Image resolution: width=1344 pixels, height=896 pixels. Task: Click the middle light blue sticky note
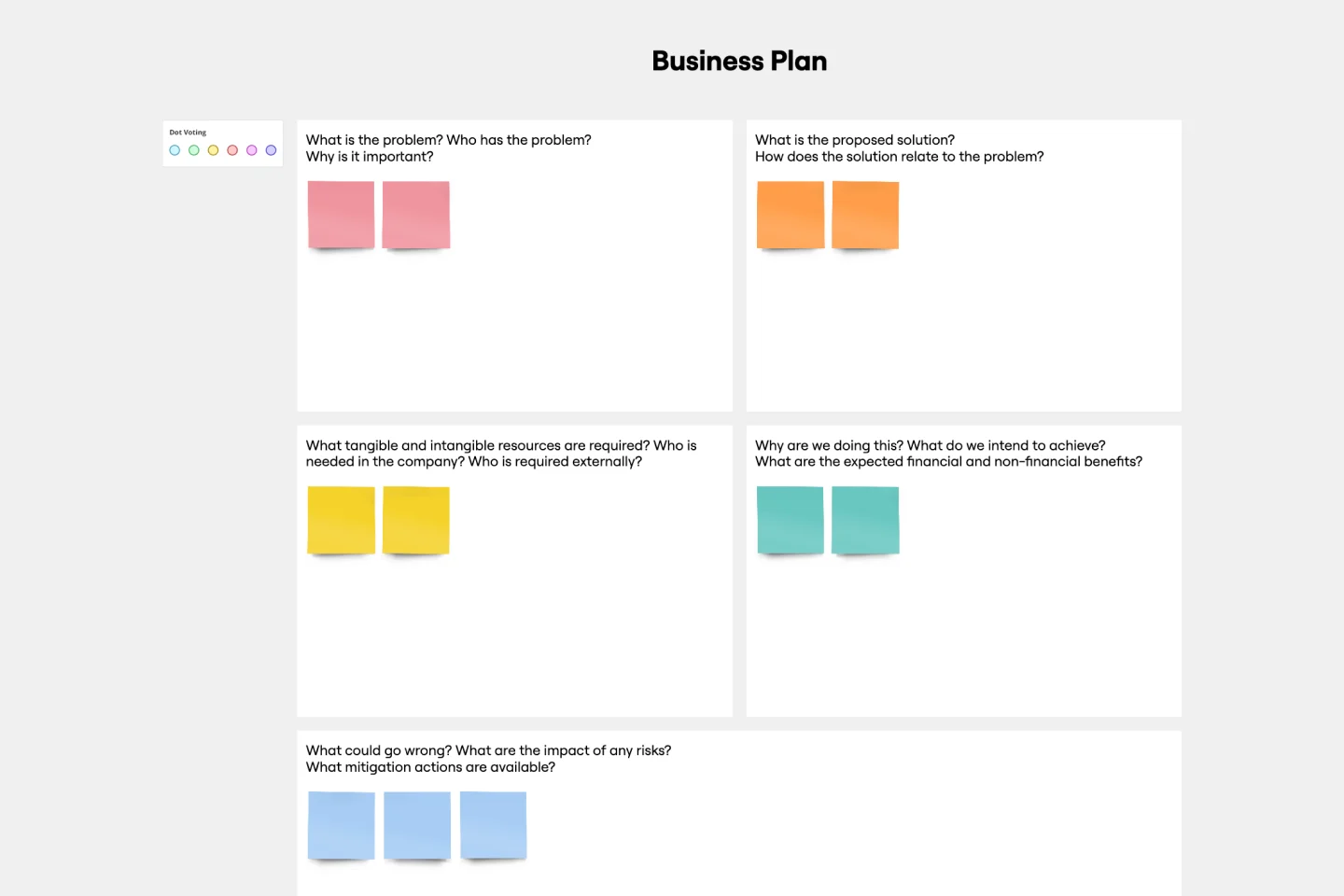(x=417, y=825)
